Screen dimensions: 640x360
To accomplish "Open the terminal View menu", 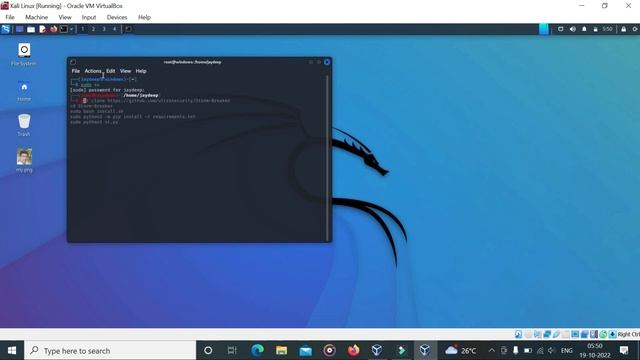I will click(125, 71).
